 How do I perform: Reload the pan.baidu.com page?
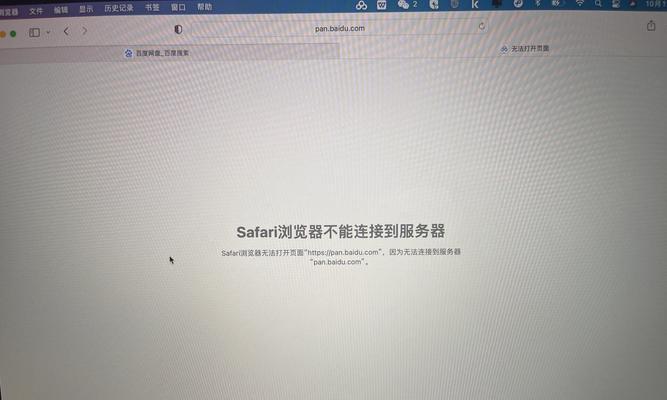[482, 26]
